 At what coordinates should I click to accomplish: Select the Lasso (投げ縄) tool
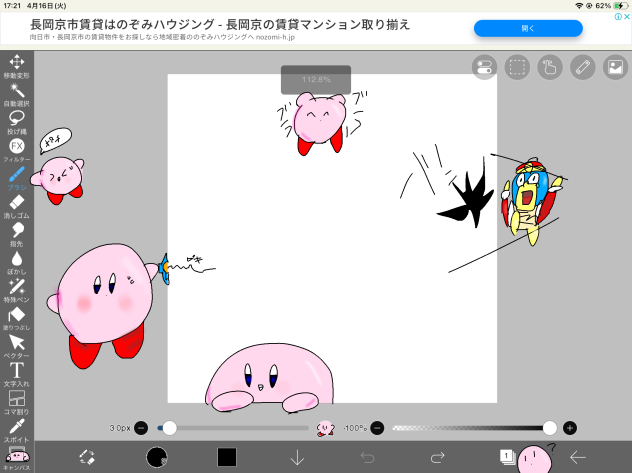click(x=17, y=122)
